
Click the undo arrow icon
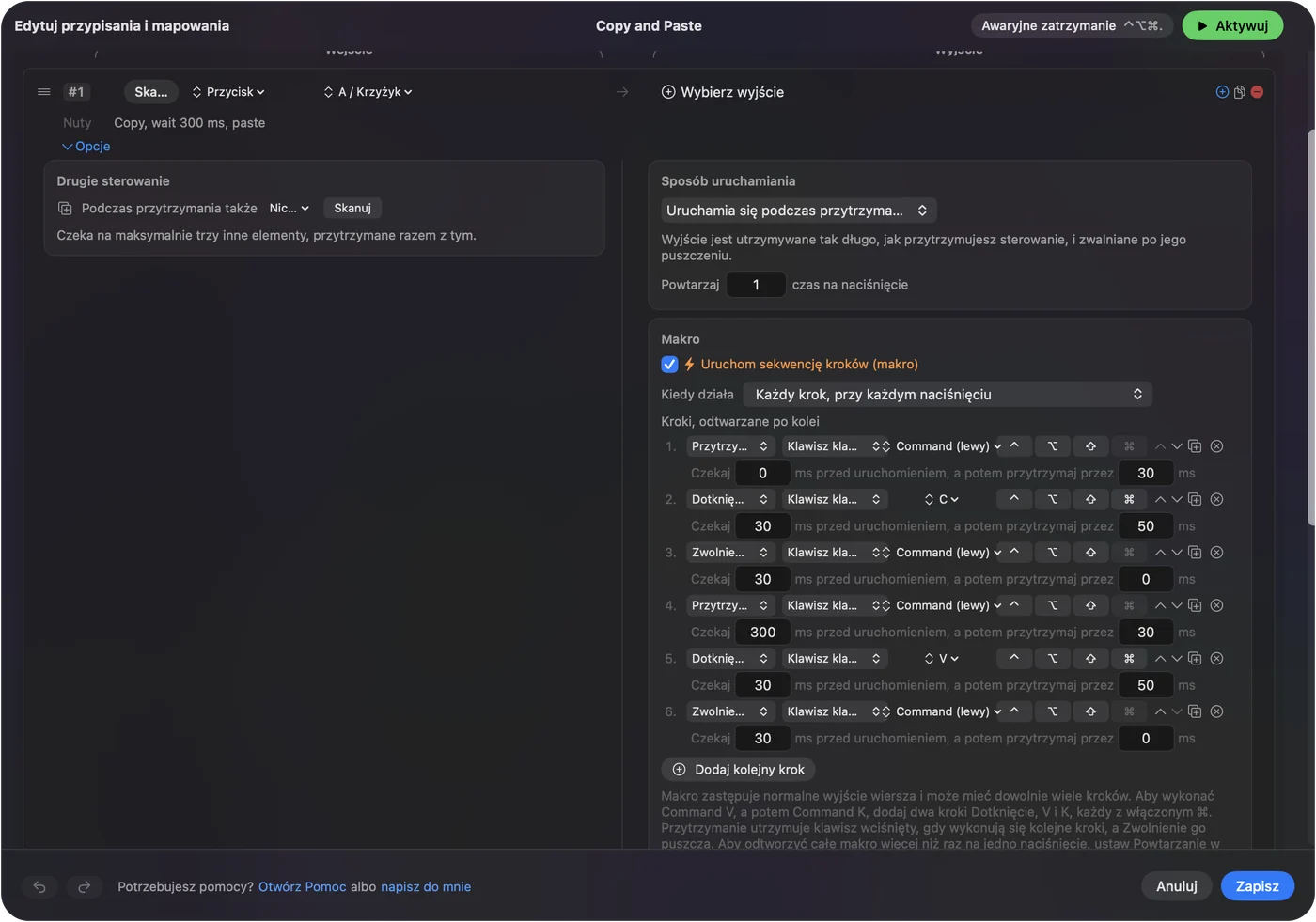click(x=39, y=886)
